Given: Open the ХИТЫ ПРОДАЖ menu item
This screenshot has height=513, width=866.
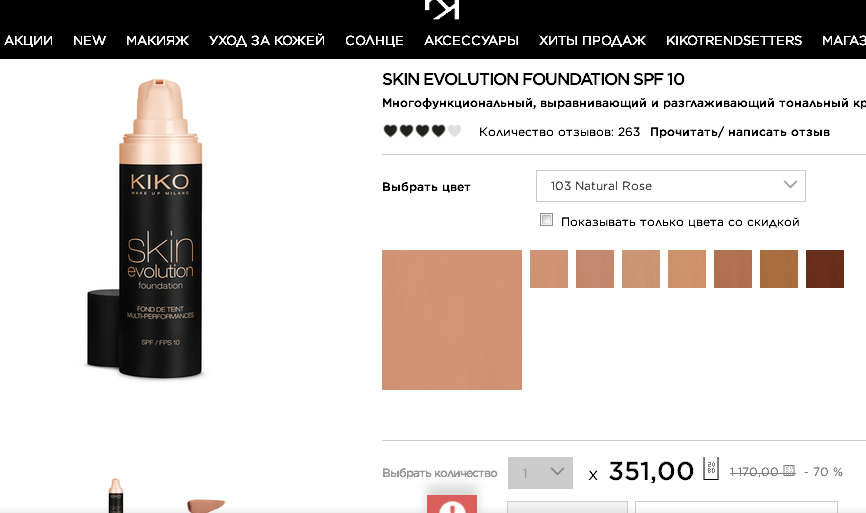Looking at the screenshot, I should click(592, 40).
